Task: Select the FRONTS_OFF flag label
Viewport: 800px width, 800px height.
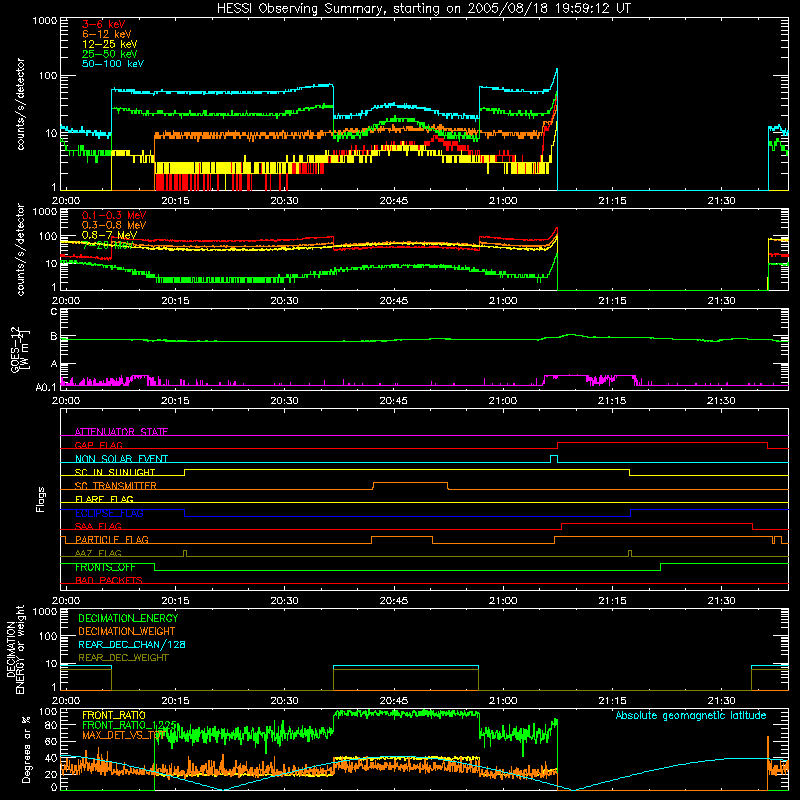Action: point(105,567)
